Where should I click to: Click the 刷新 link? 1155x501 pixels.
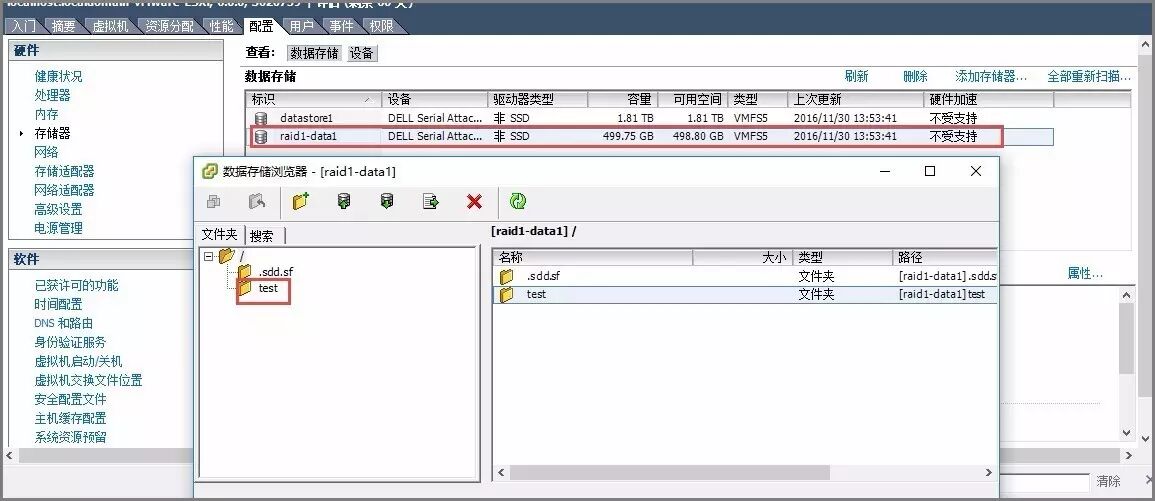(x=857, y=76)
